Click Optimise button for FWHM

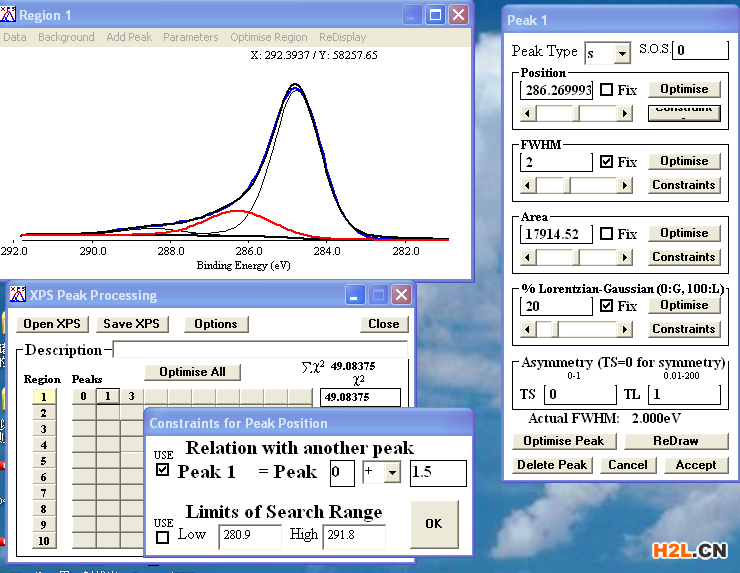[684, 161]
